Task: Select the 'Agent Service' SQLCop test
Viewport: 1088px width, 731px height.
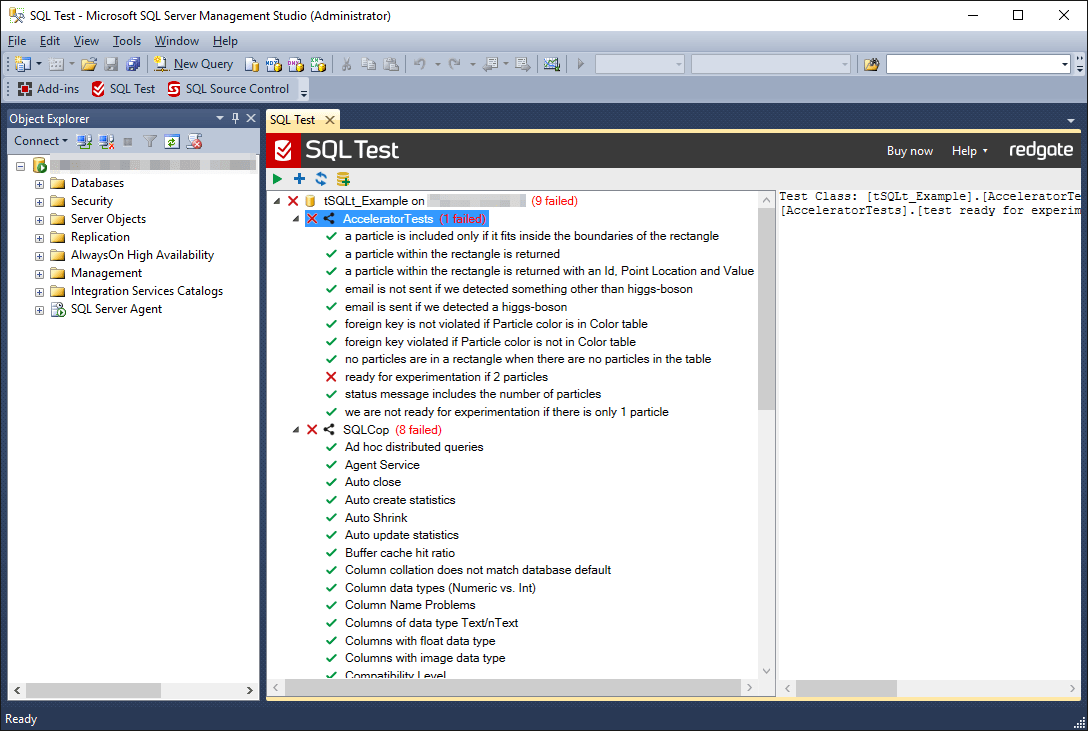Action: 382,465
